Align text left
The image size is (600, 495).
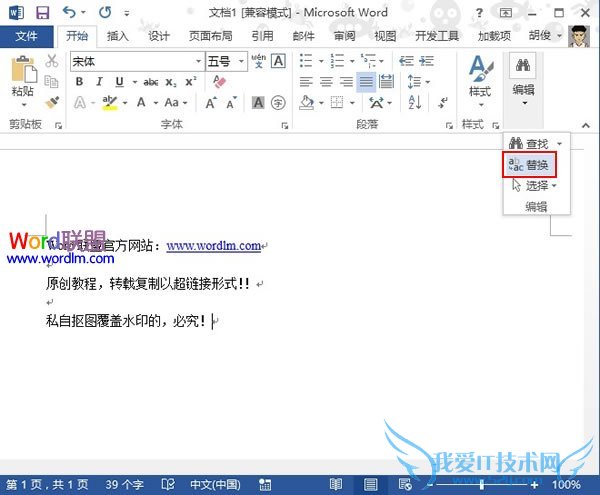pos(306,81)
